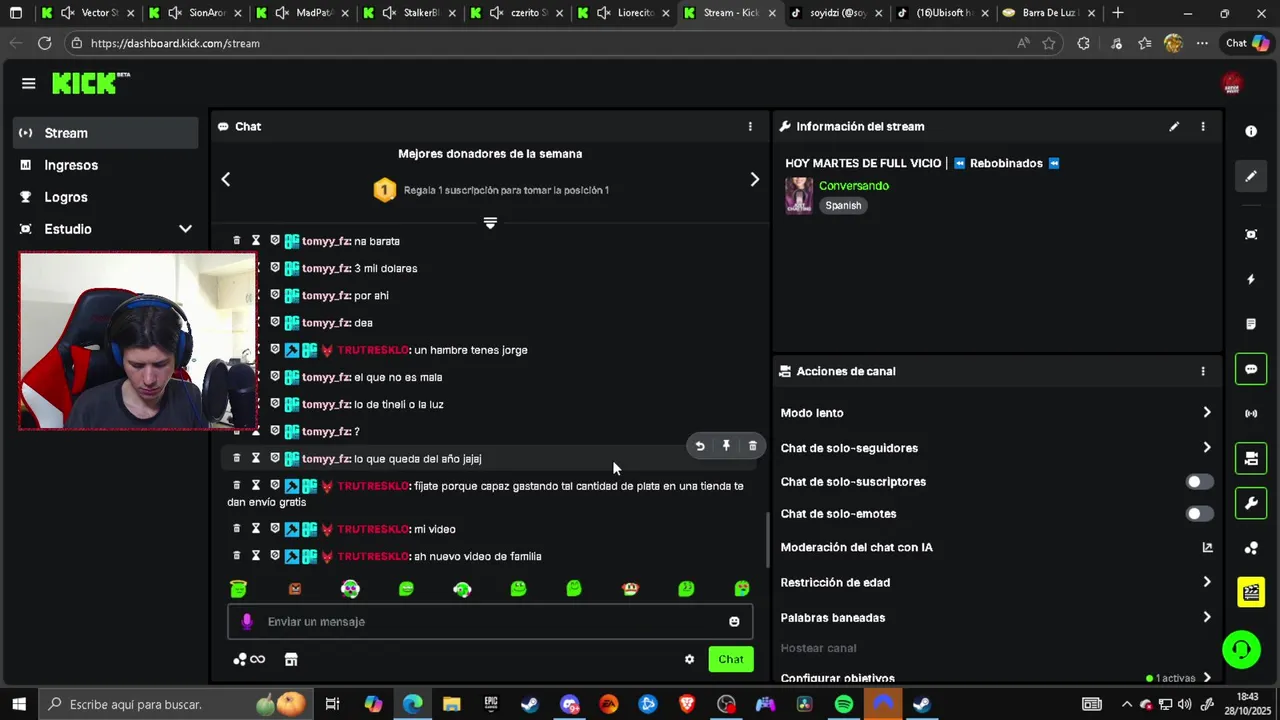Viewport: 1280px width, 720px height.
Task: Open stream information three-dot menu
Action: click(x=1203, y=126)
